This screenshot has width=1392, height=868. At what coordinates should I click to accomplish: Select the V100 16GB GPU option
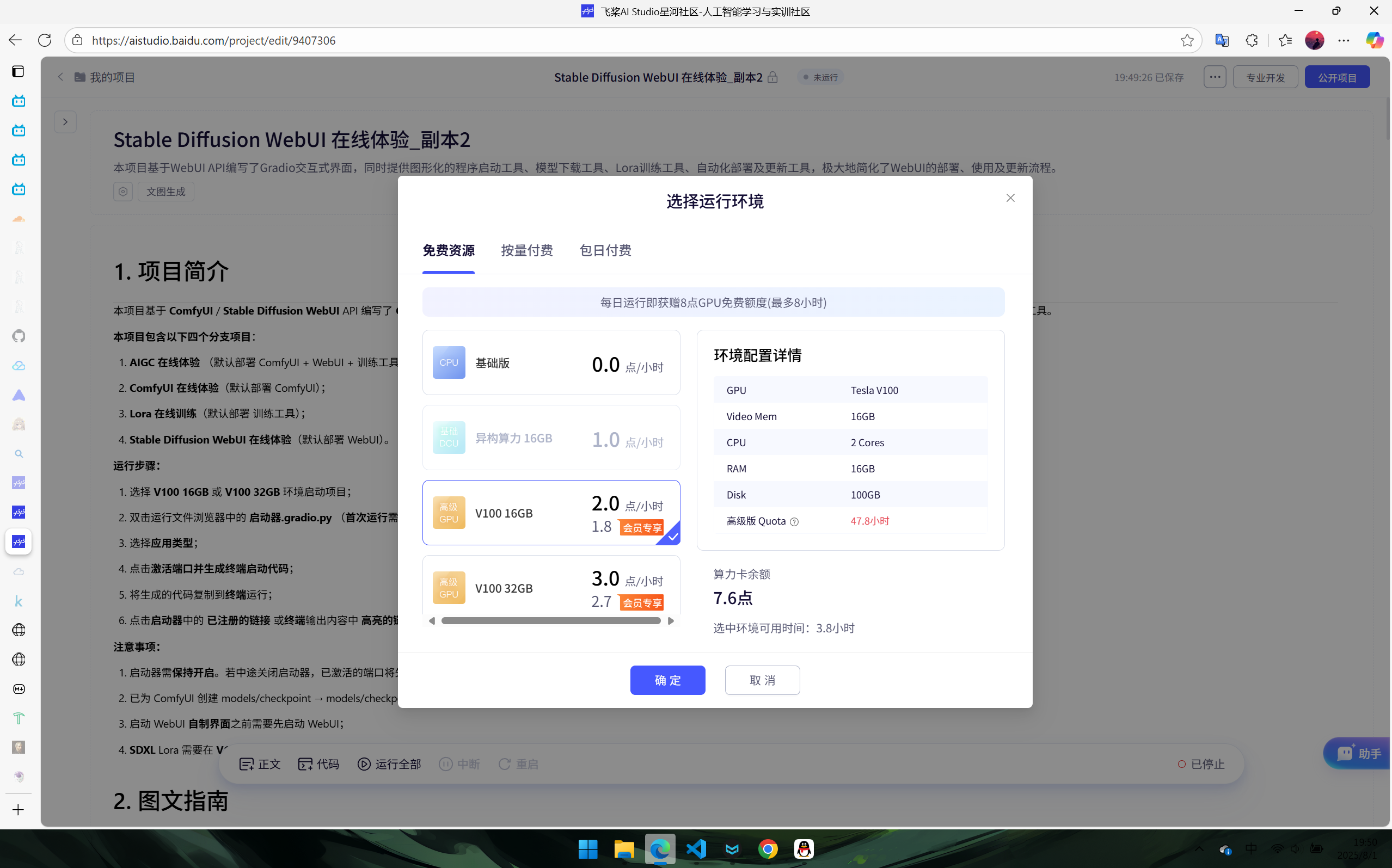(551, 513)
